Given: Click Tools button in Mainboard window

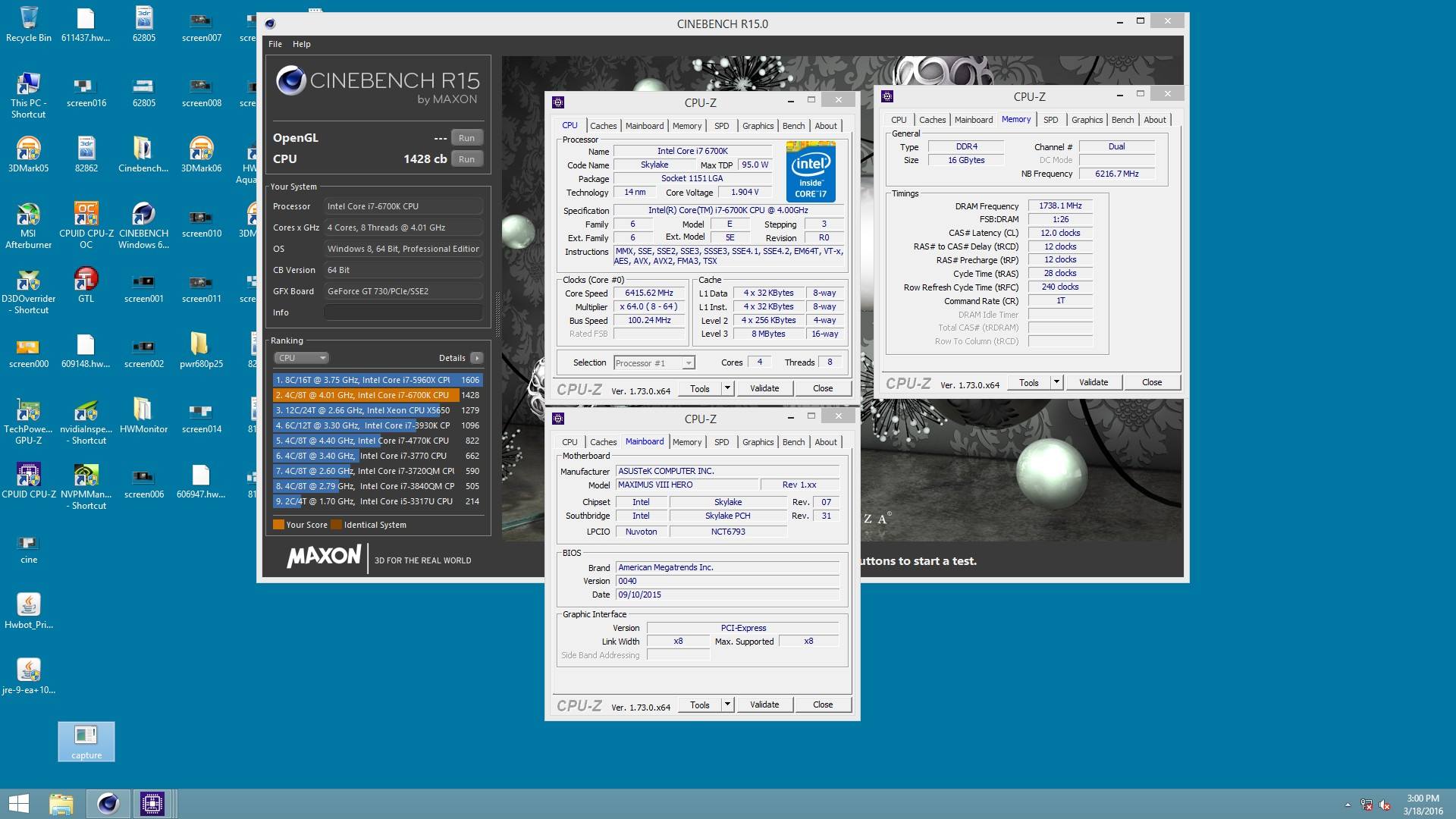Looking at the screenshot, I should point(699,704).
